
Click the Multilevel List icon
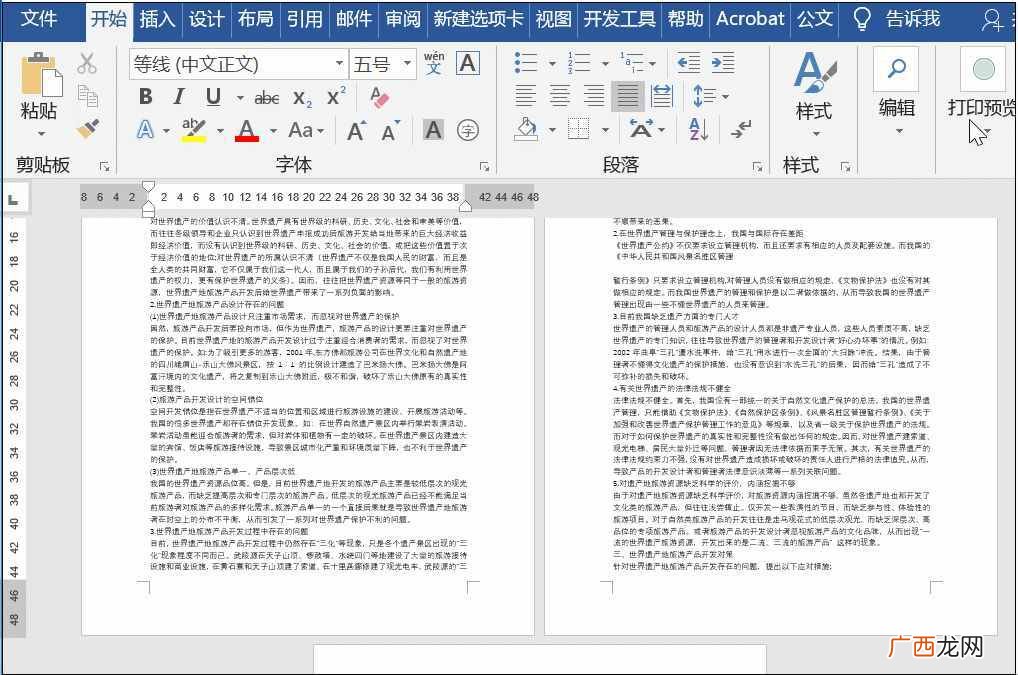coord(631,62)
